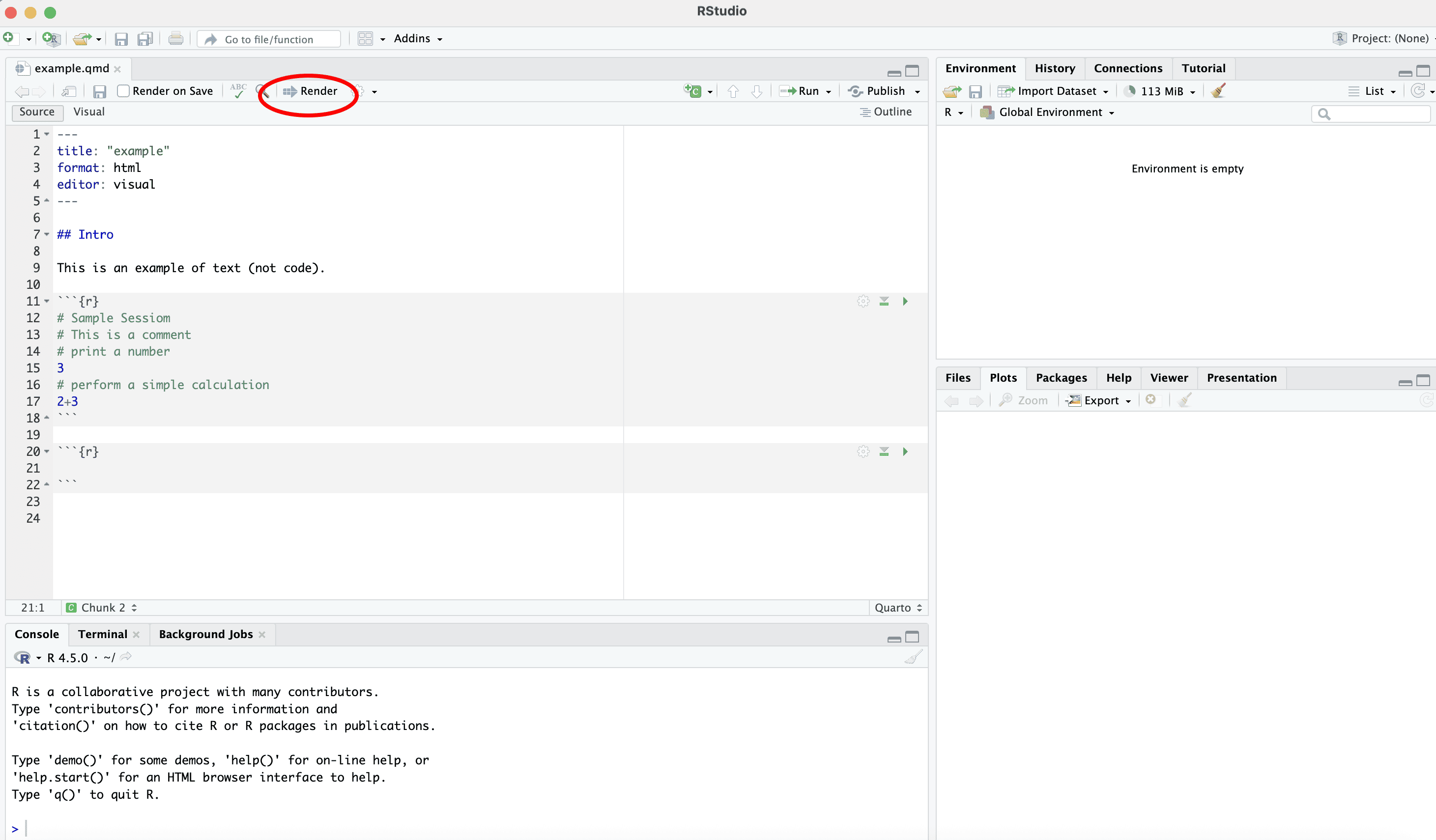Switch to the Terminal tab
The width and height of the screenshot is (1436, 840).
[x=103, y=634]
